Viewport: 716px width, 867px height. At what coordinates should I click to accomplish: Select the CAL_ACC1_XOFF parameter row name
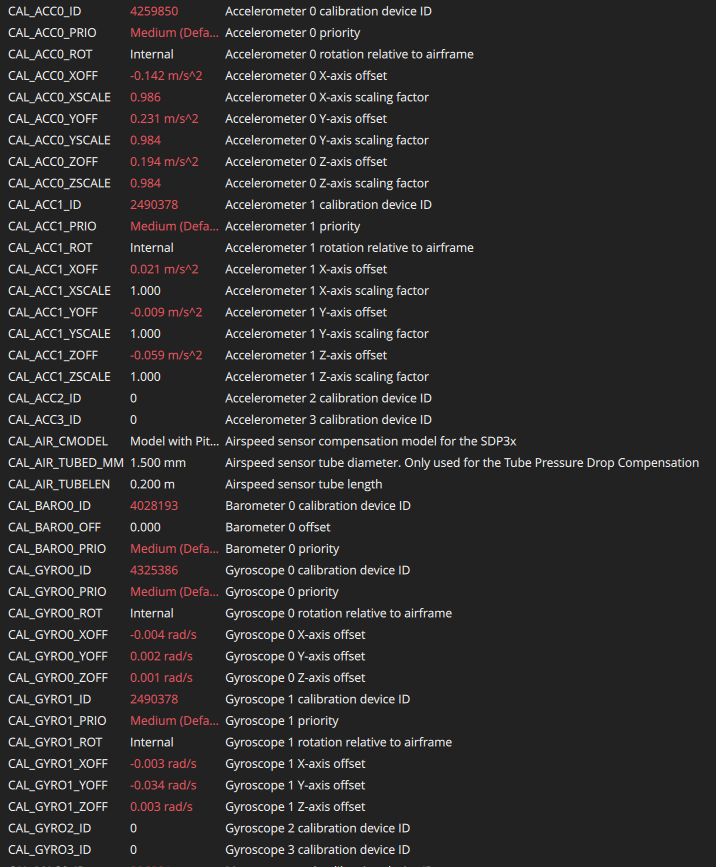click(54, 269)
